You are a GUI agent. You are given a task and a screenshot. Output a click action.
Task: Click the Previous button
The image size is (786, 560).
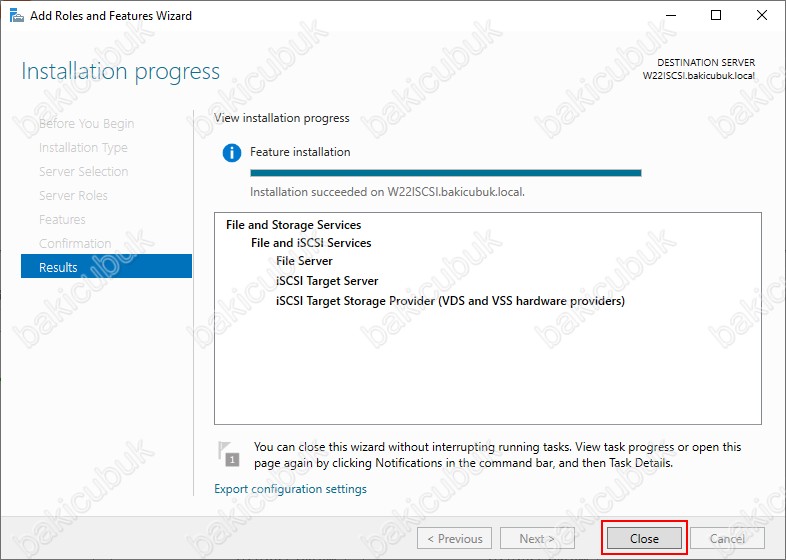(454, 538)
